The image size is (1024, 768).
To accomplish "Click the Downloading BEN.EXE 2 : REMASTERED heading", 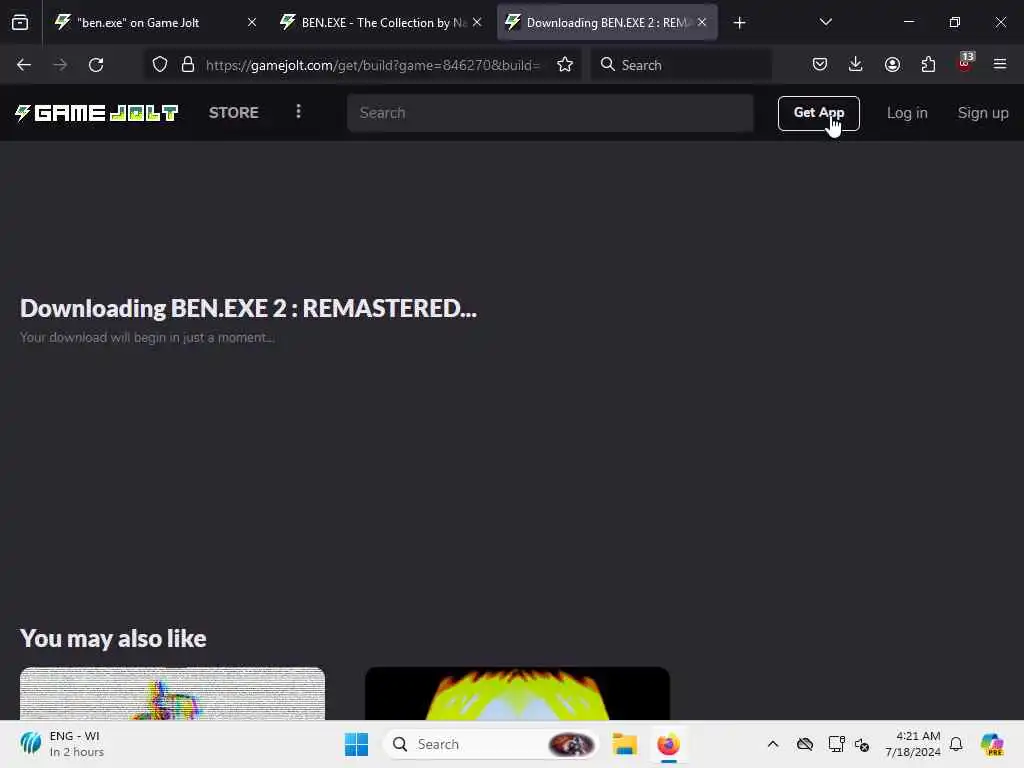I will point(248,308).
